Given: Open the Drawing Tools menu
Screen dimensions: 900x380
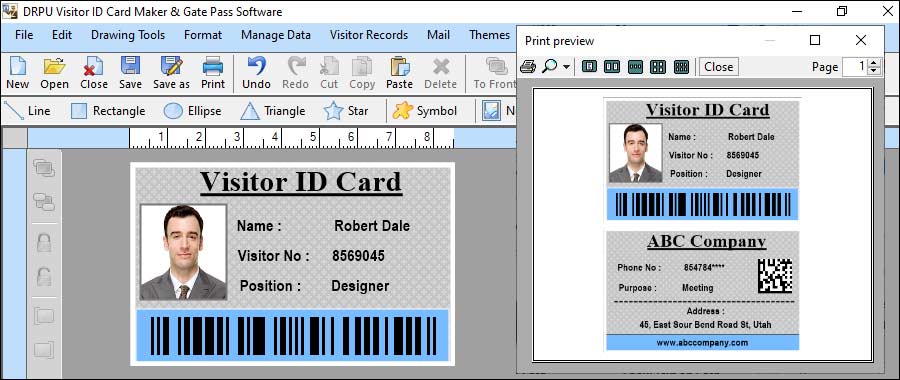Looking at the screenshot, I should [x=128, y=35].
